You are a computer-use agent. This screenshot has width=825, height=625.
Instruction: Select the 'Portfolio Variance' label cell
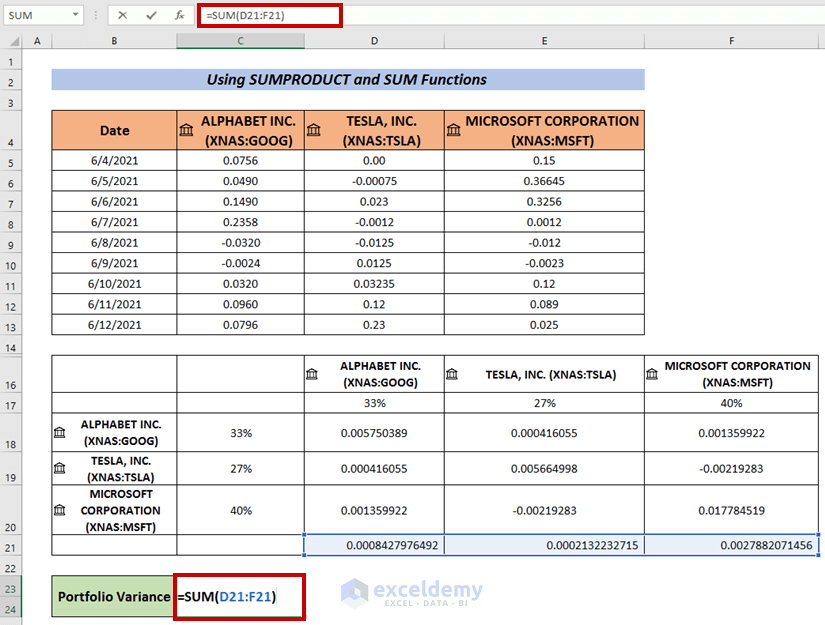click(114, 597)
